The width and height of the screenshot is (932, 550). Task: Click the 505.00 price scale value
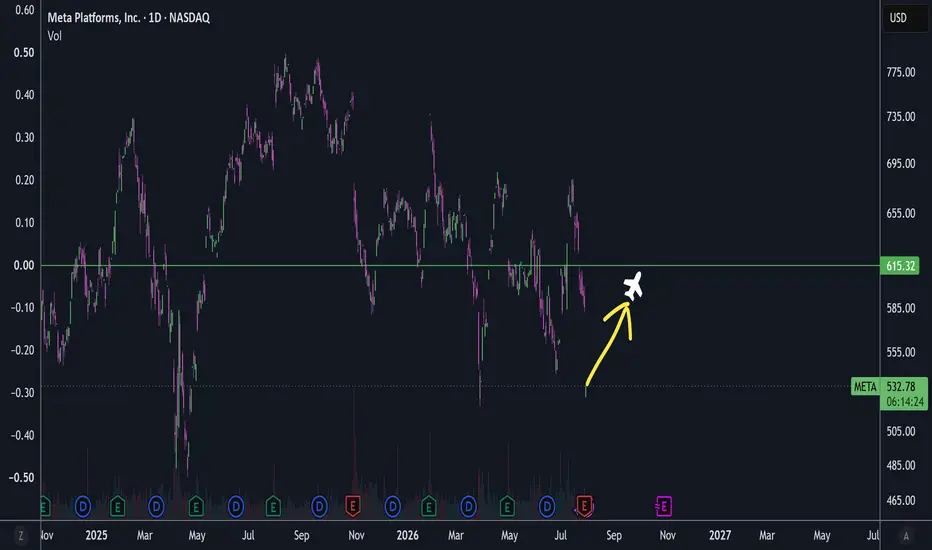(x=900, y=432)
